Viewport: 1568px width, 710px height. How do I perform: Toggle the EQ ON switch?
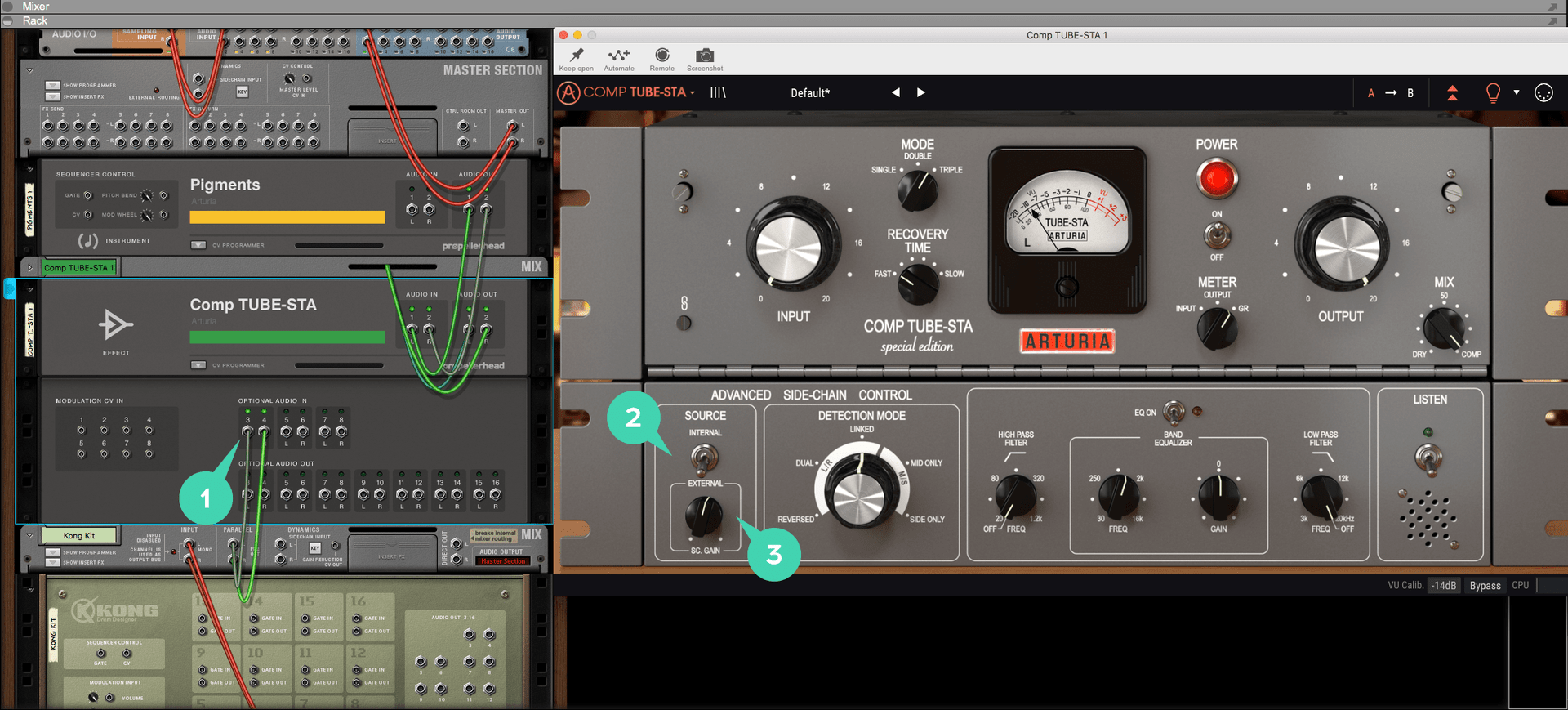coord(1174,411)
